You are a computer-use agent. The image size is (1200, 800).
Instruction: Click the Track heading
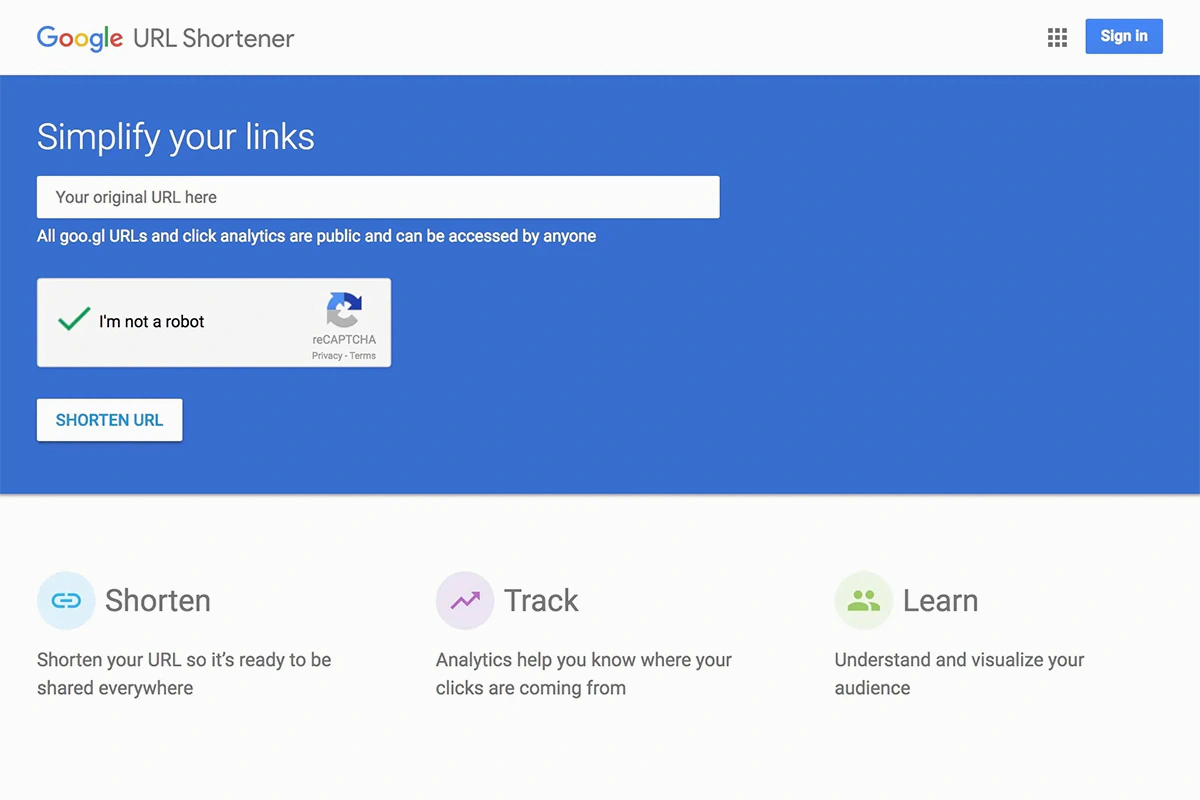coord(541,601)
